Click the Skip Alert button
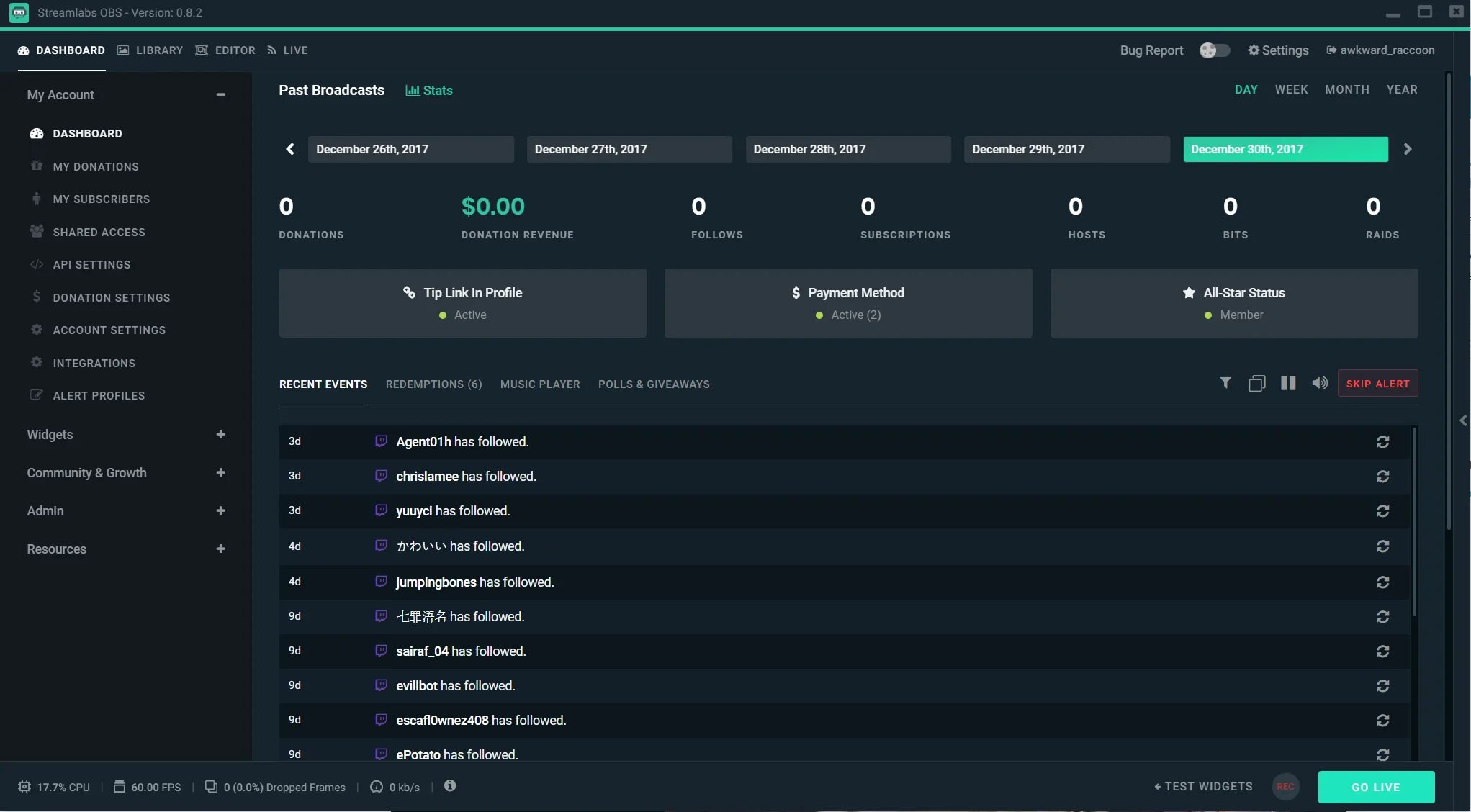The image size is (1471, 812). point(1377,384)
